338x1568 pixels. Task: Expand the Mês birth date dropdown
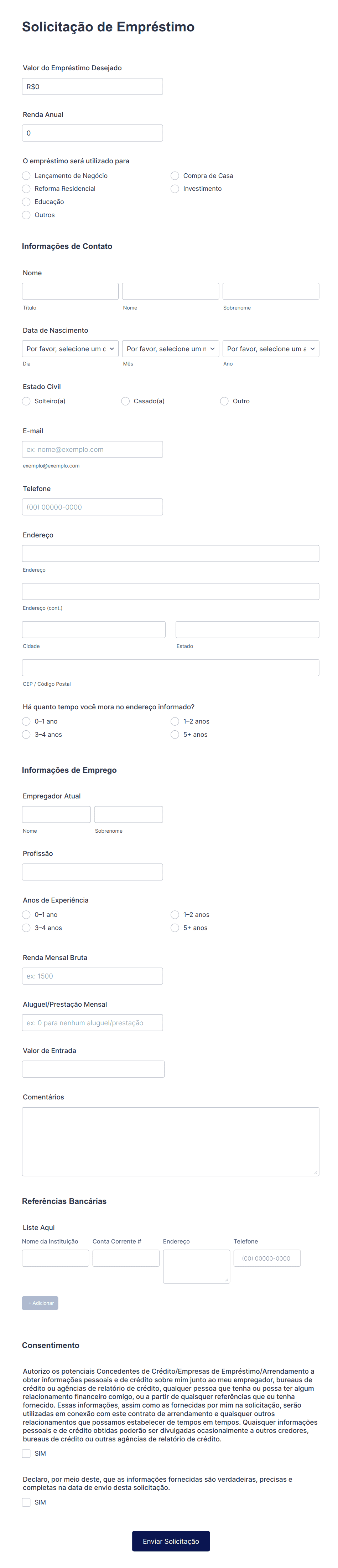click(170, 349)
